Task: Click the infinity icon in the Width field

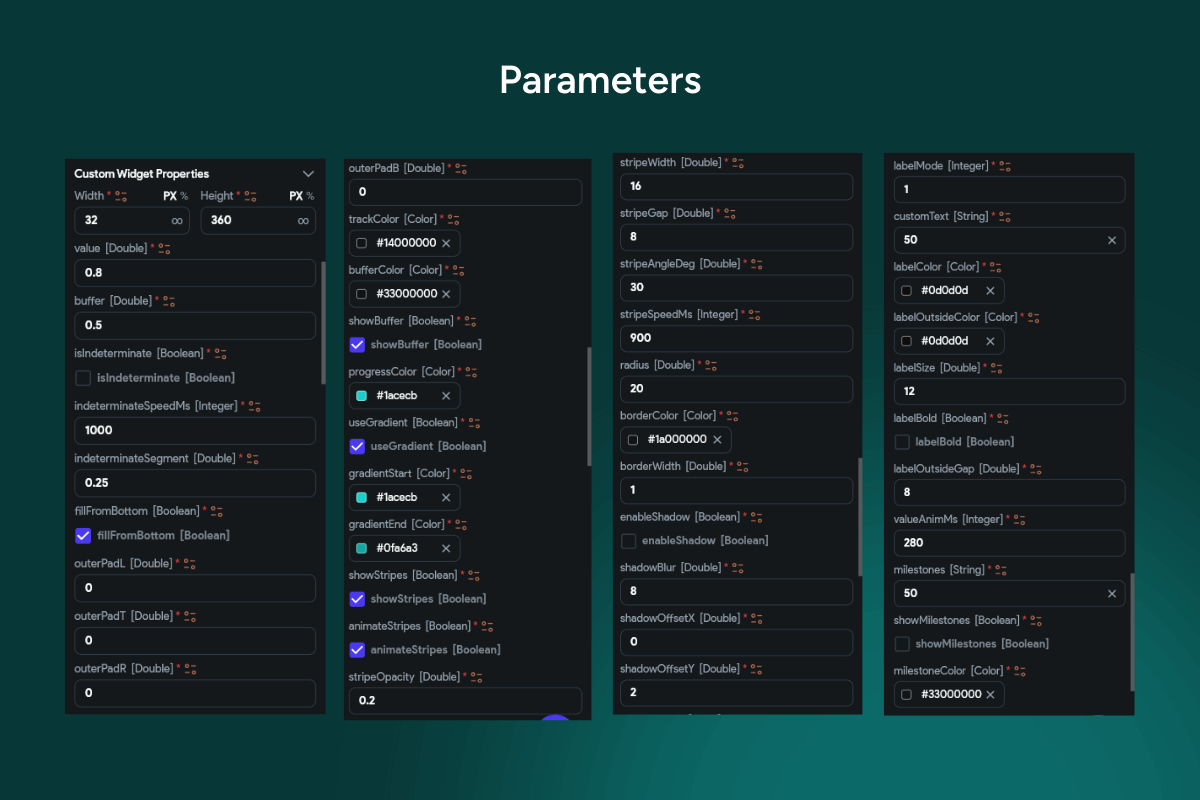Action: [177, 220]
